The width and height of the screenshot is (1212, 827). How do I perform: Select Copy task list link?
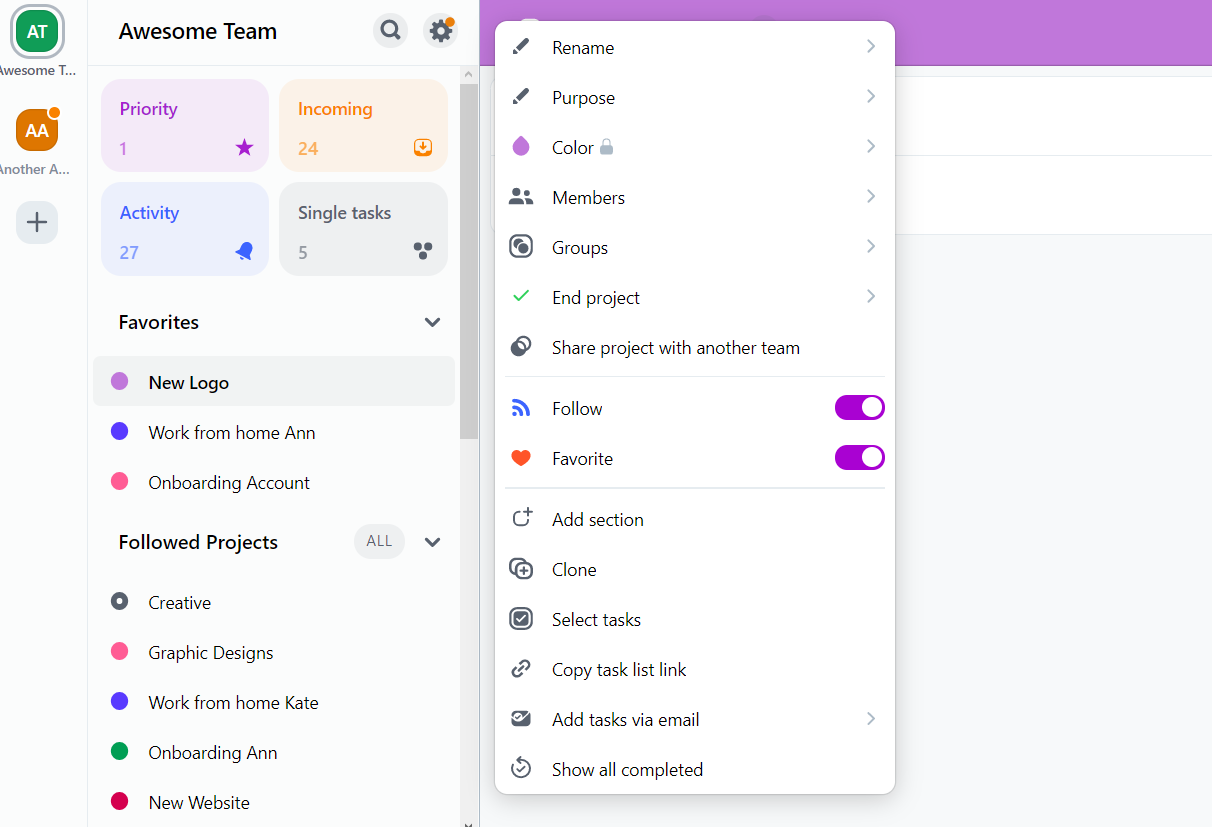pyautogui.click(x=695, y=669)
